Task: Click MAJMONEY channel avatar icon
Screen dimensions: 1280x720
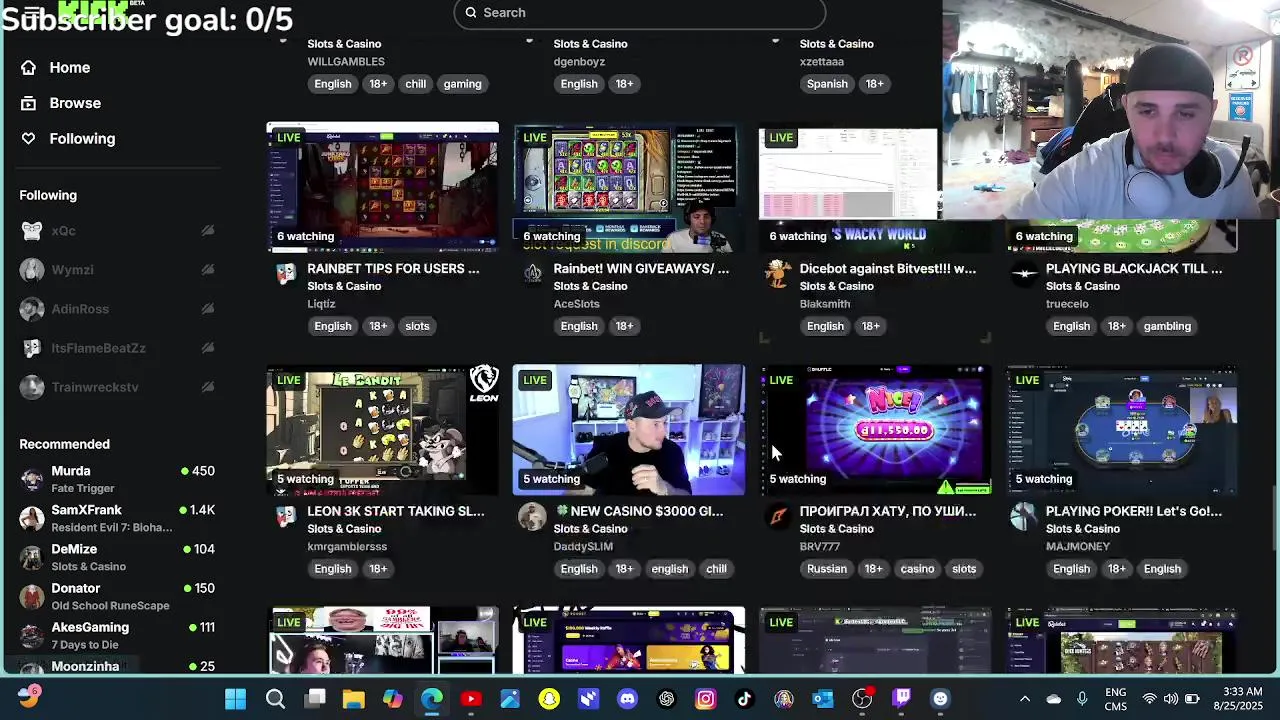Action: (1024, 517)
